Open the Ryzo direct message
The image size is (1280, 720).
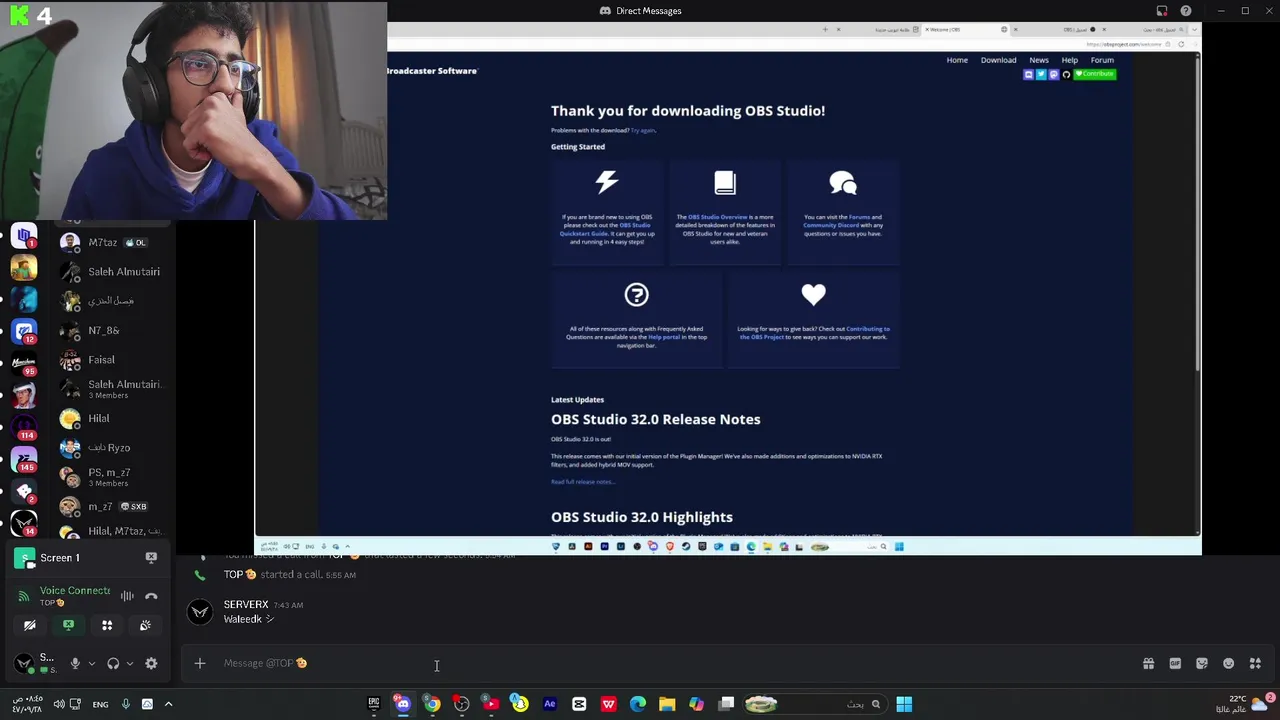click(x=112, y=447)
